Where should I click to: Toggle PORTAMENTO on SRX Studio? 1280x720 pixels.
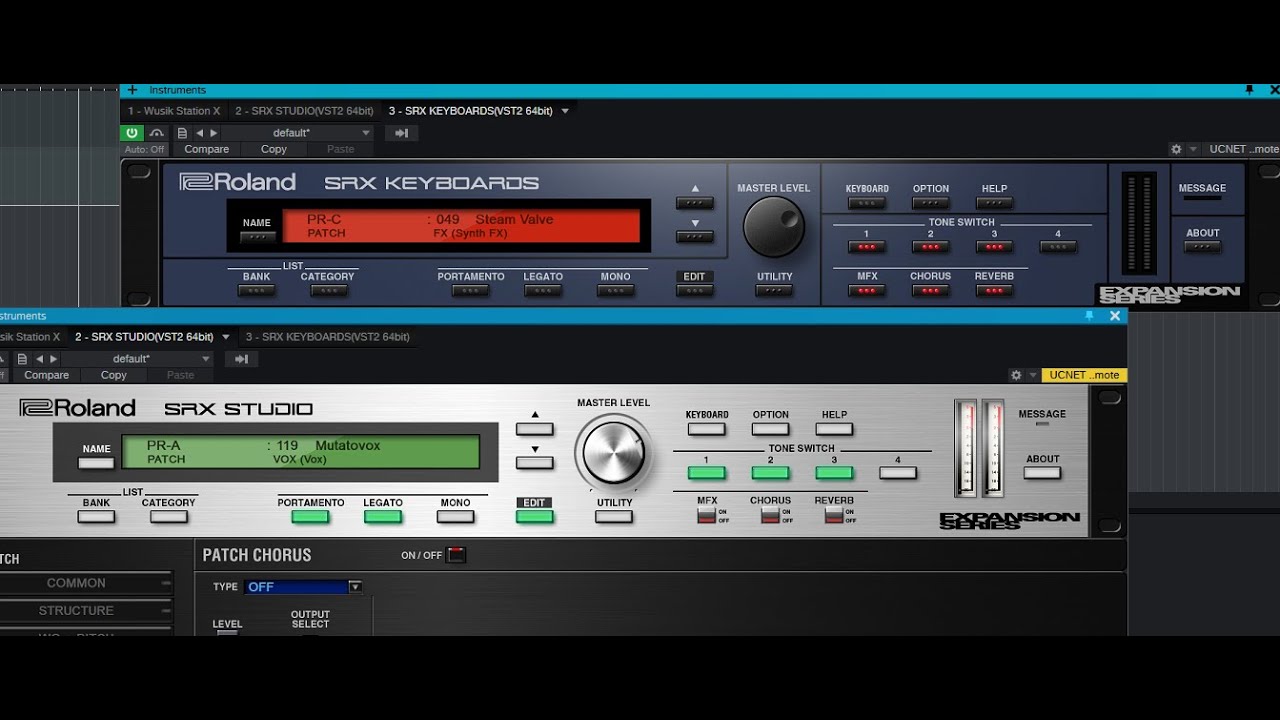[x=310, y=517]
